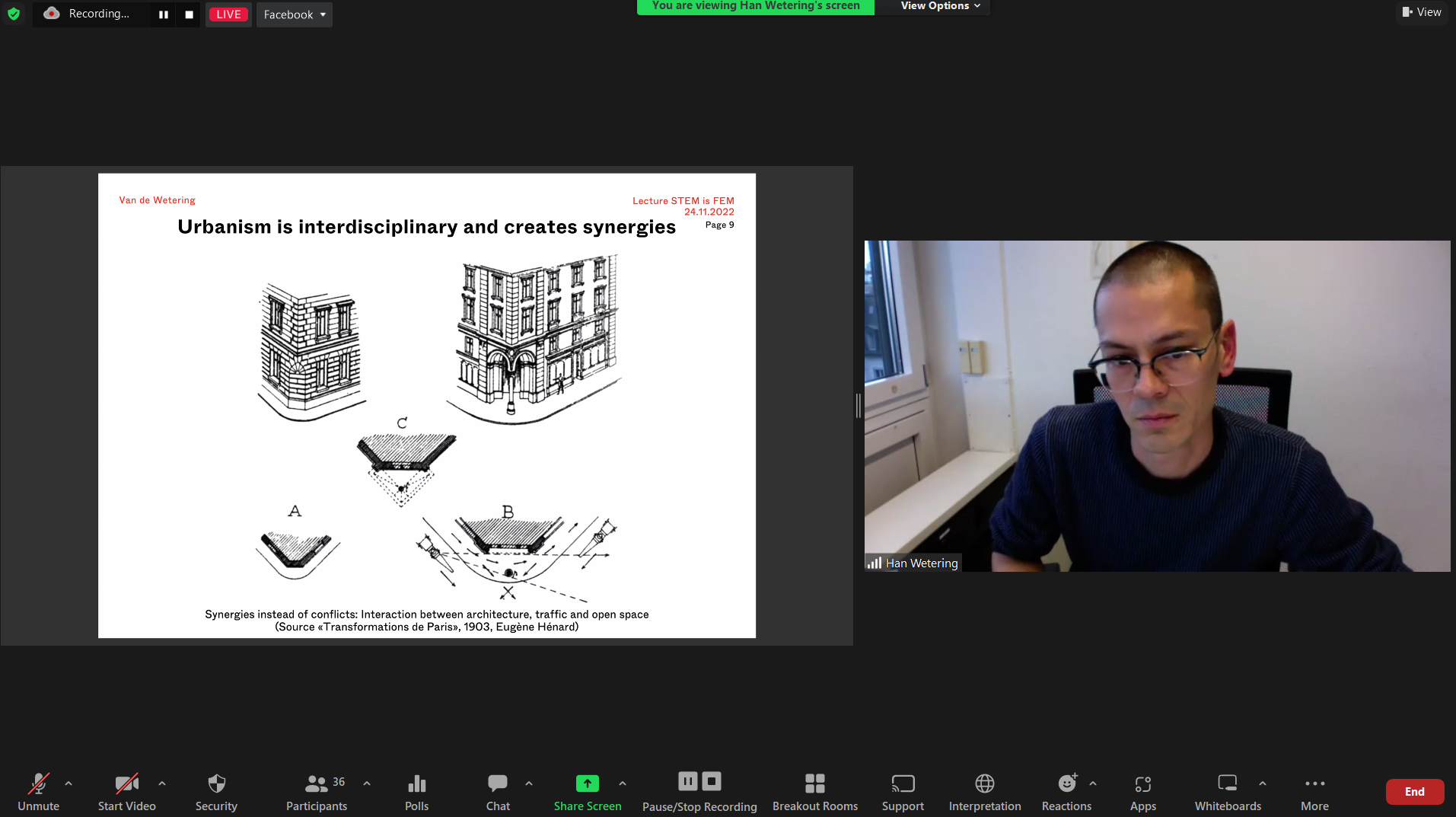Click the green encryption shield icon
This screenshot has height=817, width=1456.
pos(14,14)
